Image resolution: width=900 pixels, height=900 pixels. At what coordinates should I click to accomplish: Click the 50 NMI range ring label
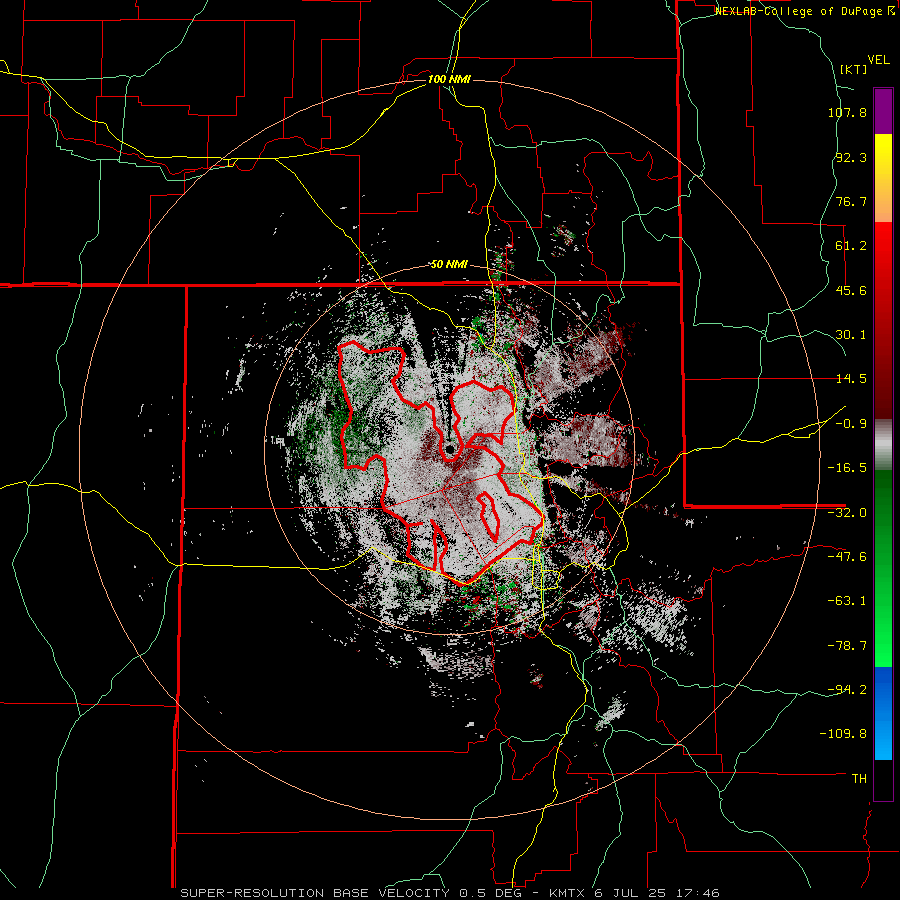point(449,265)
